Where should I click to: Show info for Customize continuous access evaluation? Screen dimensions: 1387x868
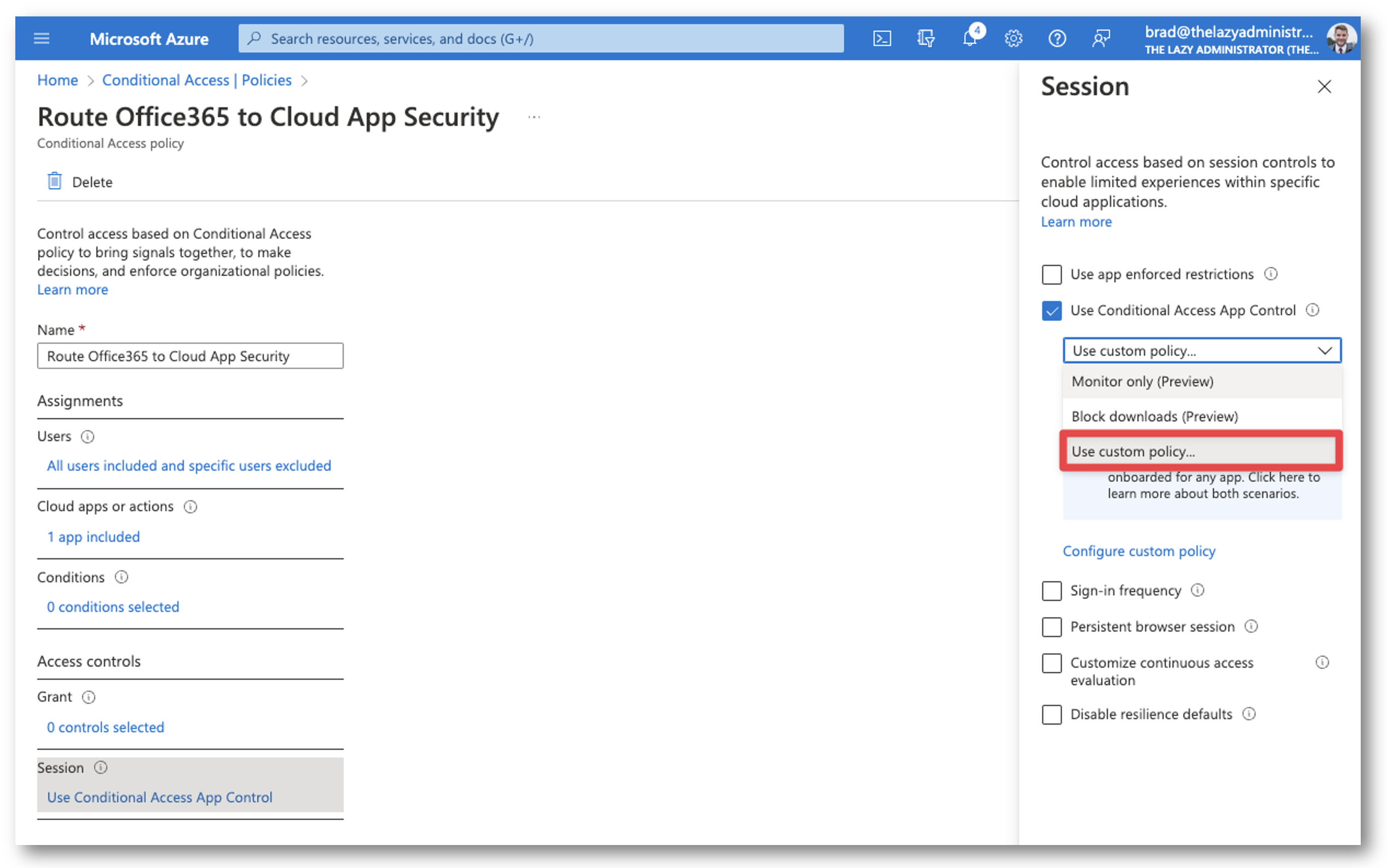coord(1322,662)
